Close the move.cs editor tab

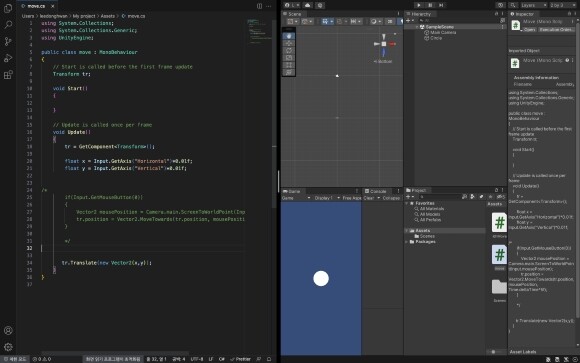53,6
